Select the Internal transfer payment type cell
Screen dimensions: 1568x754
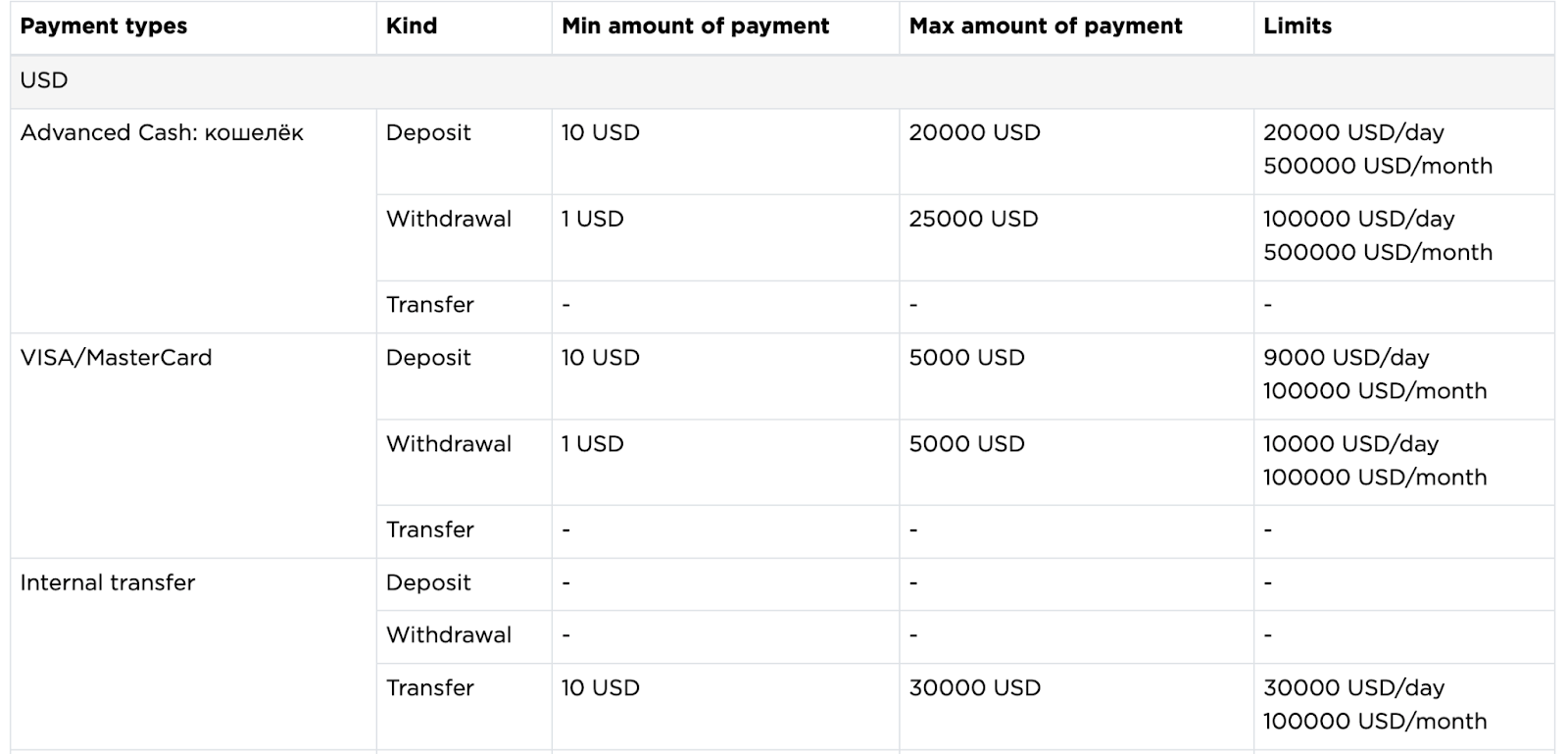pos(193,655)
